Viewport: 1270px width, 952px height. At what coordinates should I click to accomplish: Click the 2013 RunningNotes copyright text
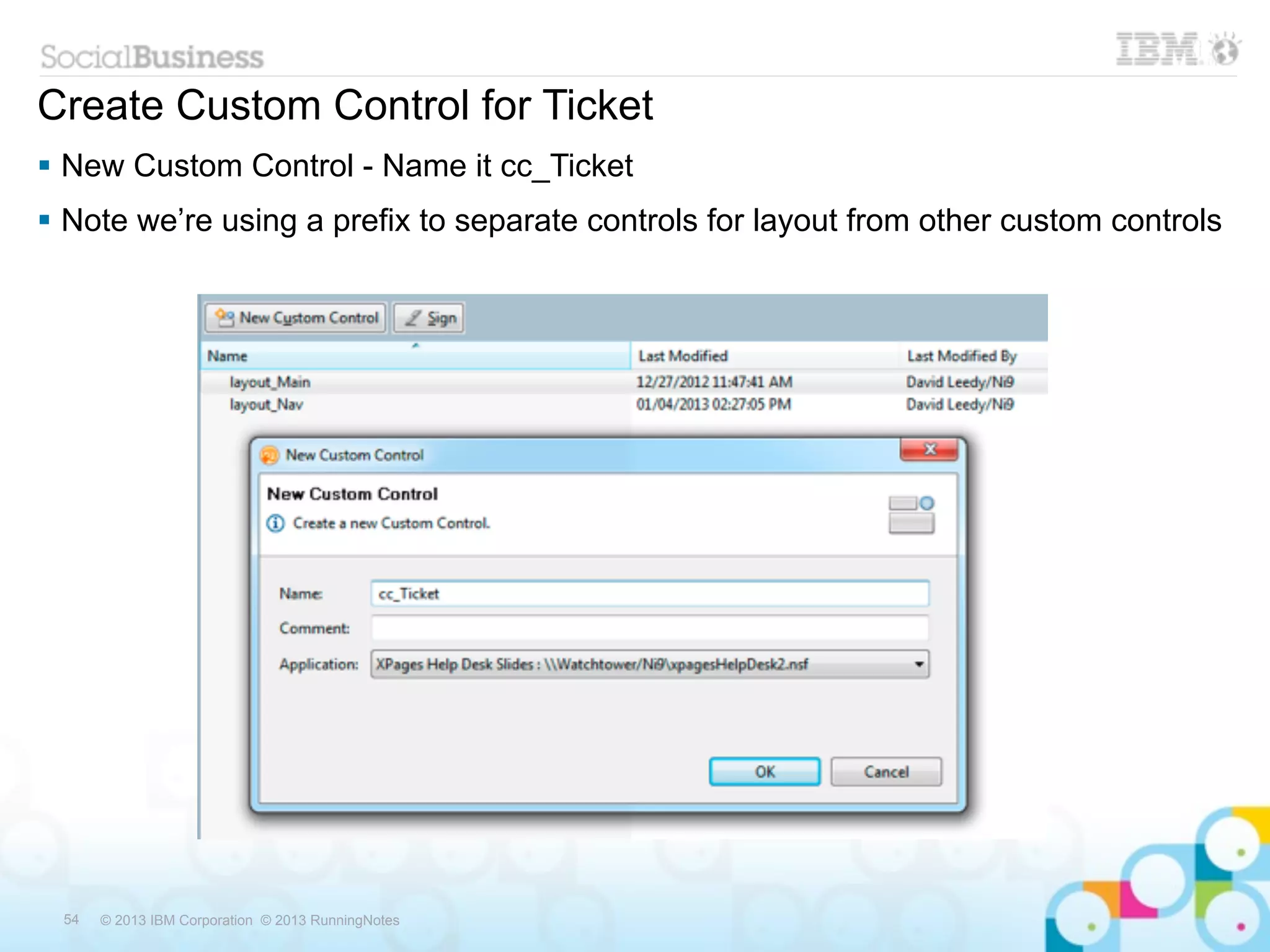click(330, 920)
